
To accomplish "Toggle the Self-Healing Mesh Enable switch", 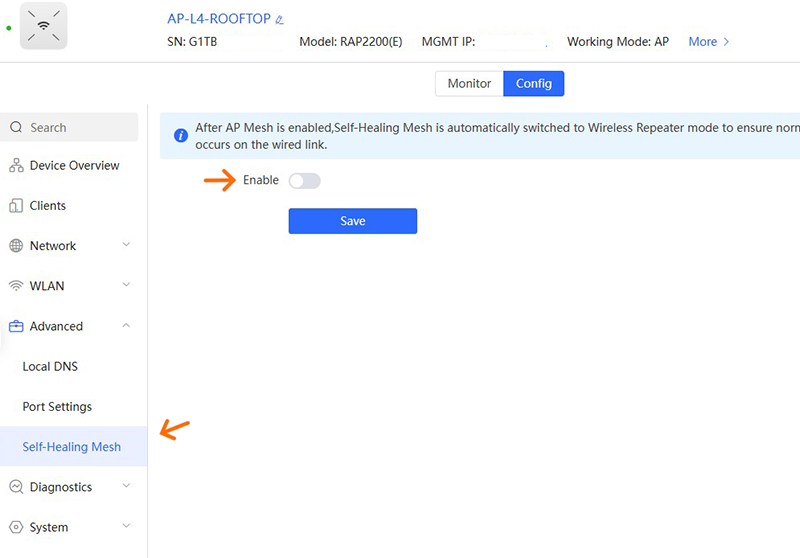I will 304,181.
